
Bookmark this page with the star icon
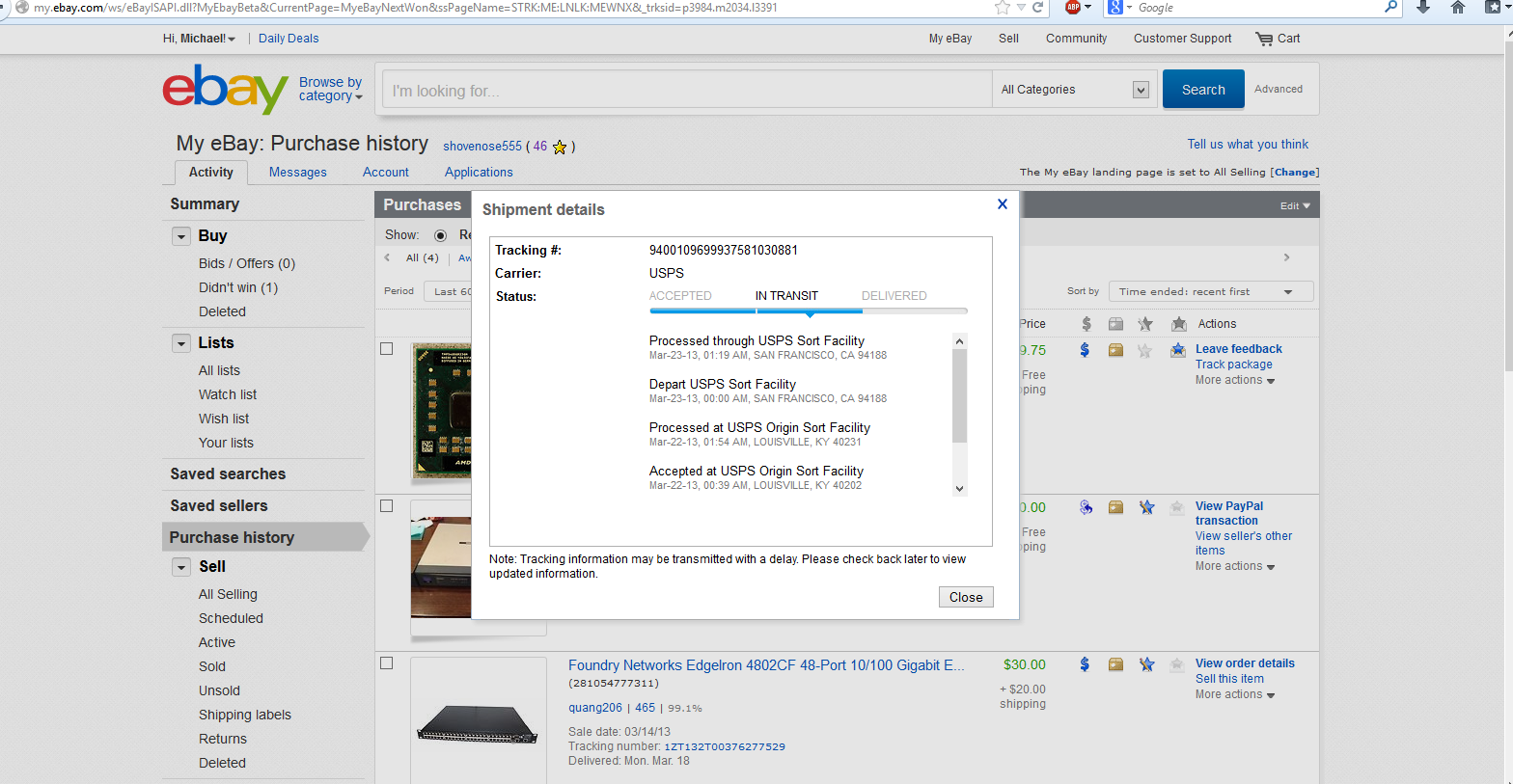coord(1002,7)
